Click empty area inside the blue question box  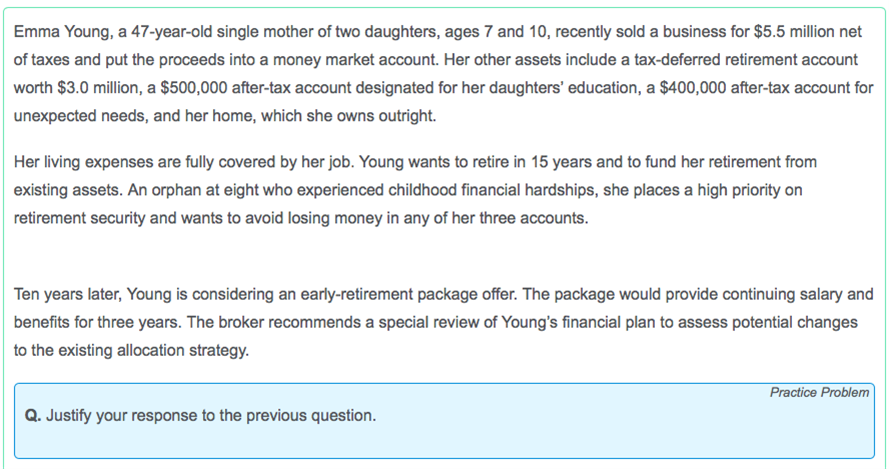point(600,430)
